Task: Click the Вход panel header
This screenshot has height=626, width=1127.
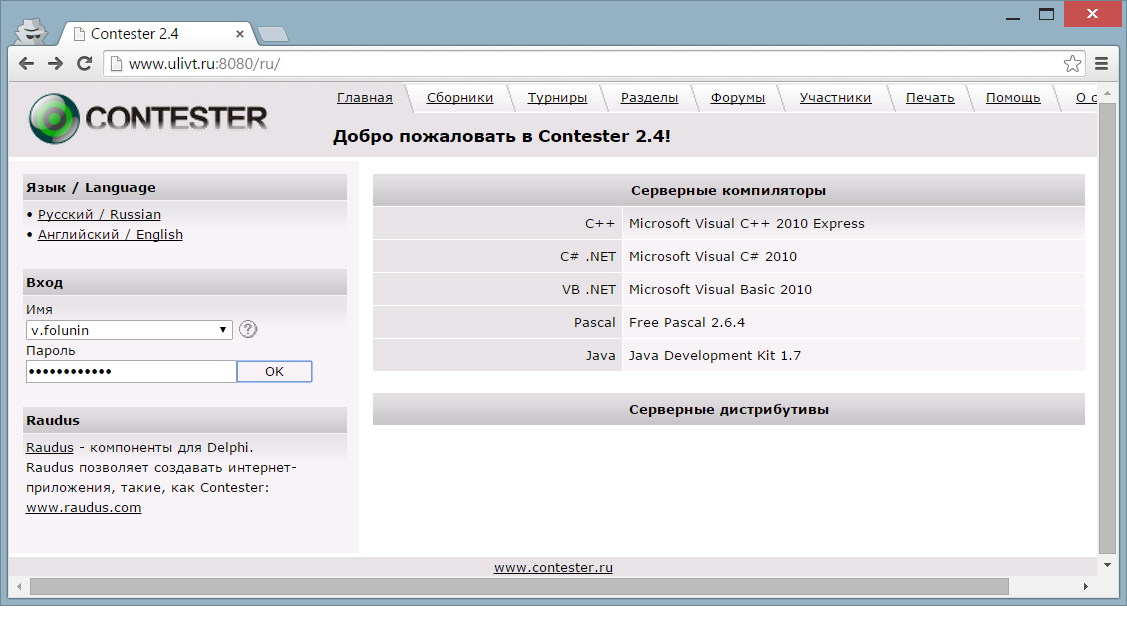Action: [x=185, y=282]
